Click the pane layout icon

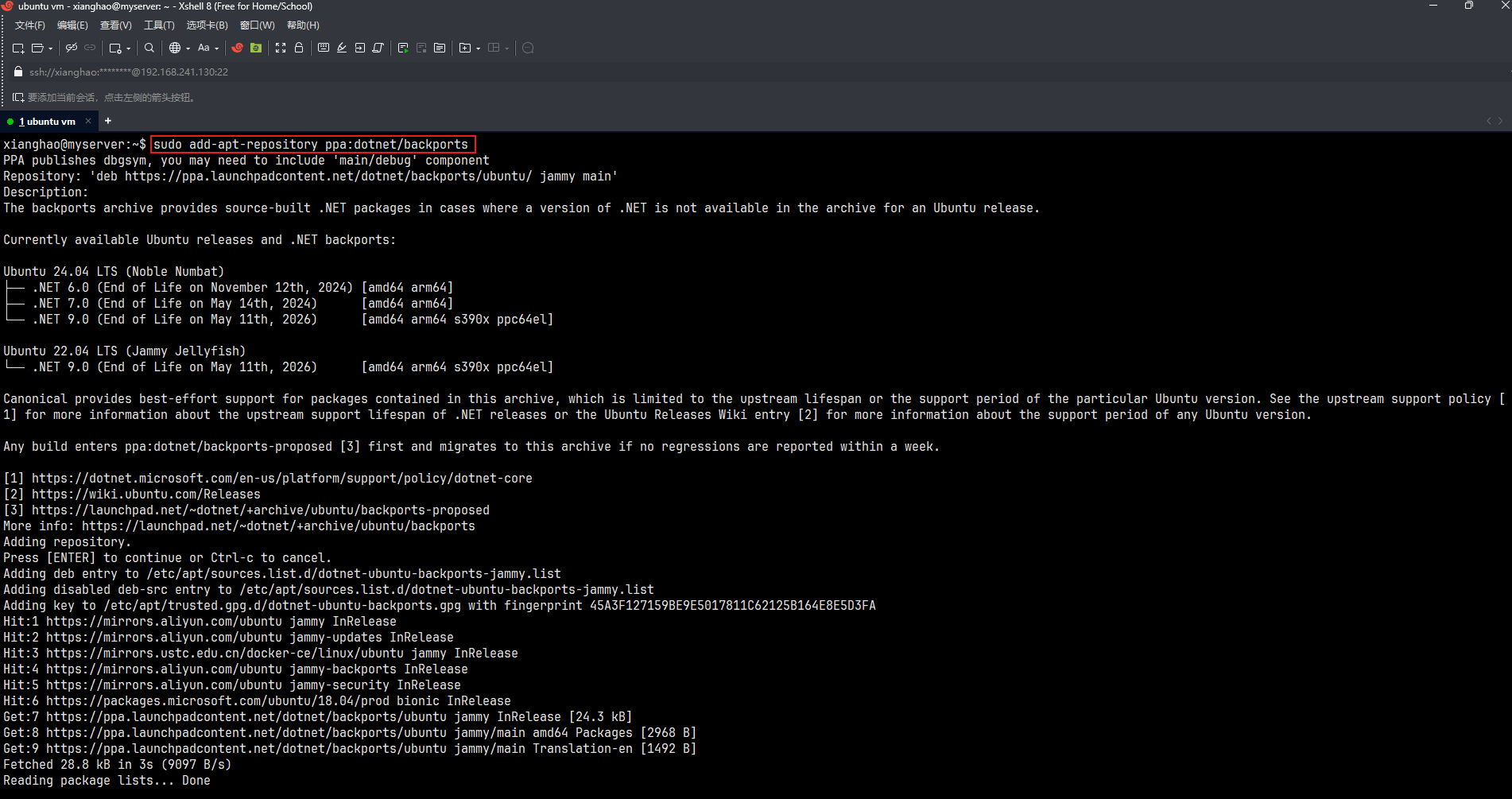click(494, 48)
